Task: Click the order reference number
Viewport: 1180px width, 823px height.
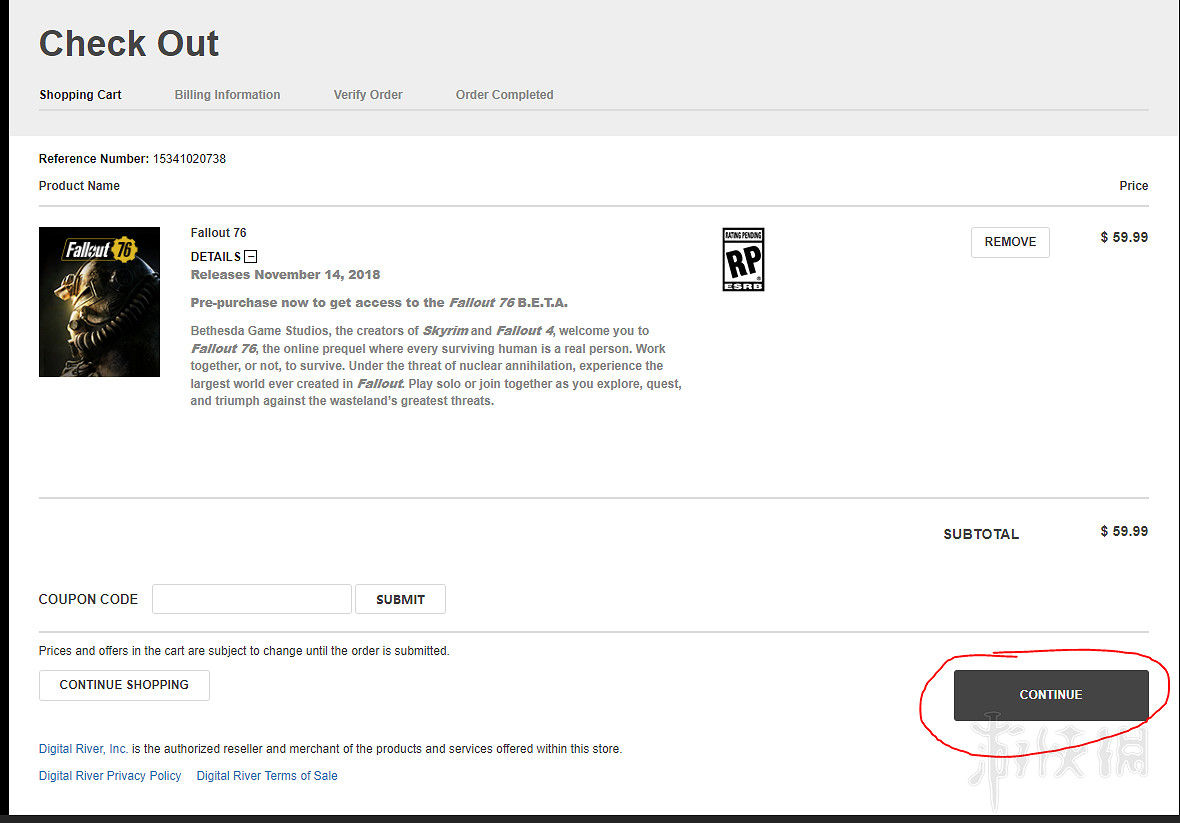Action: [x=189, y=159]
